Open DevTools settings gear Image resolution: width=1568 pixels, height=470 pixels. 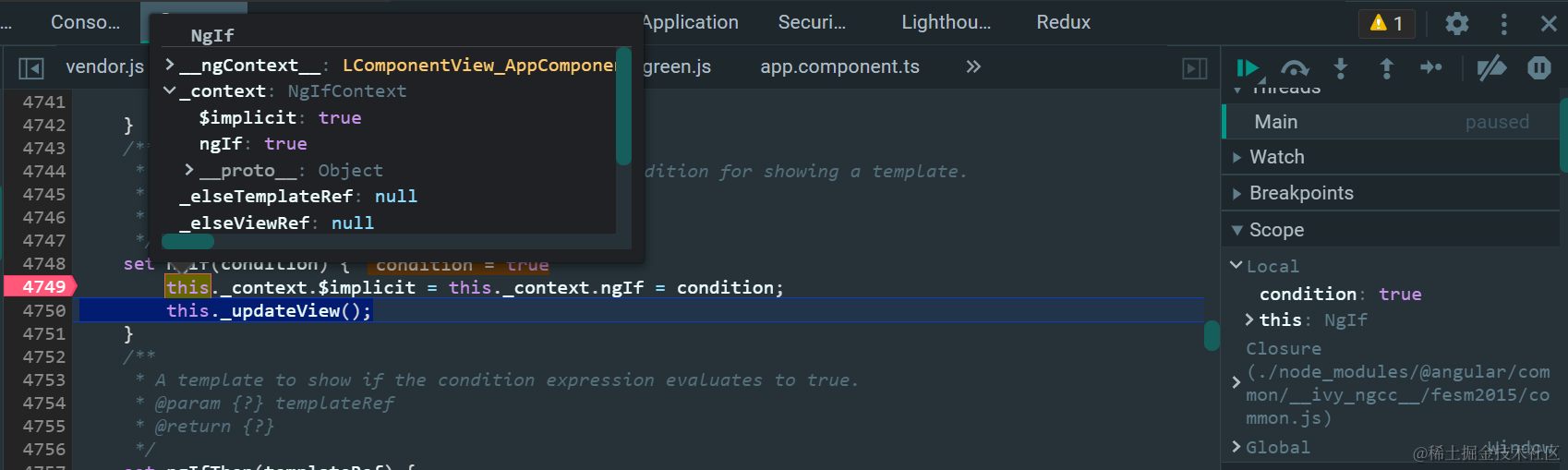(x=1456, y=23)
